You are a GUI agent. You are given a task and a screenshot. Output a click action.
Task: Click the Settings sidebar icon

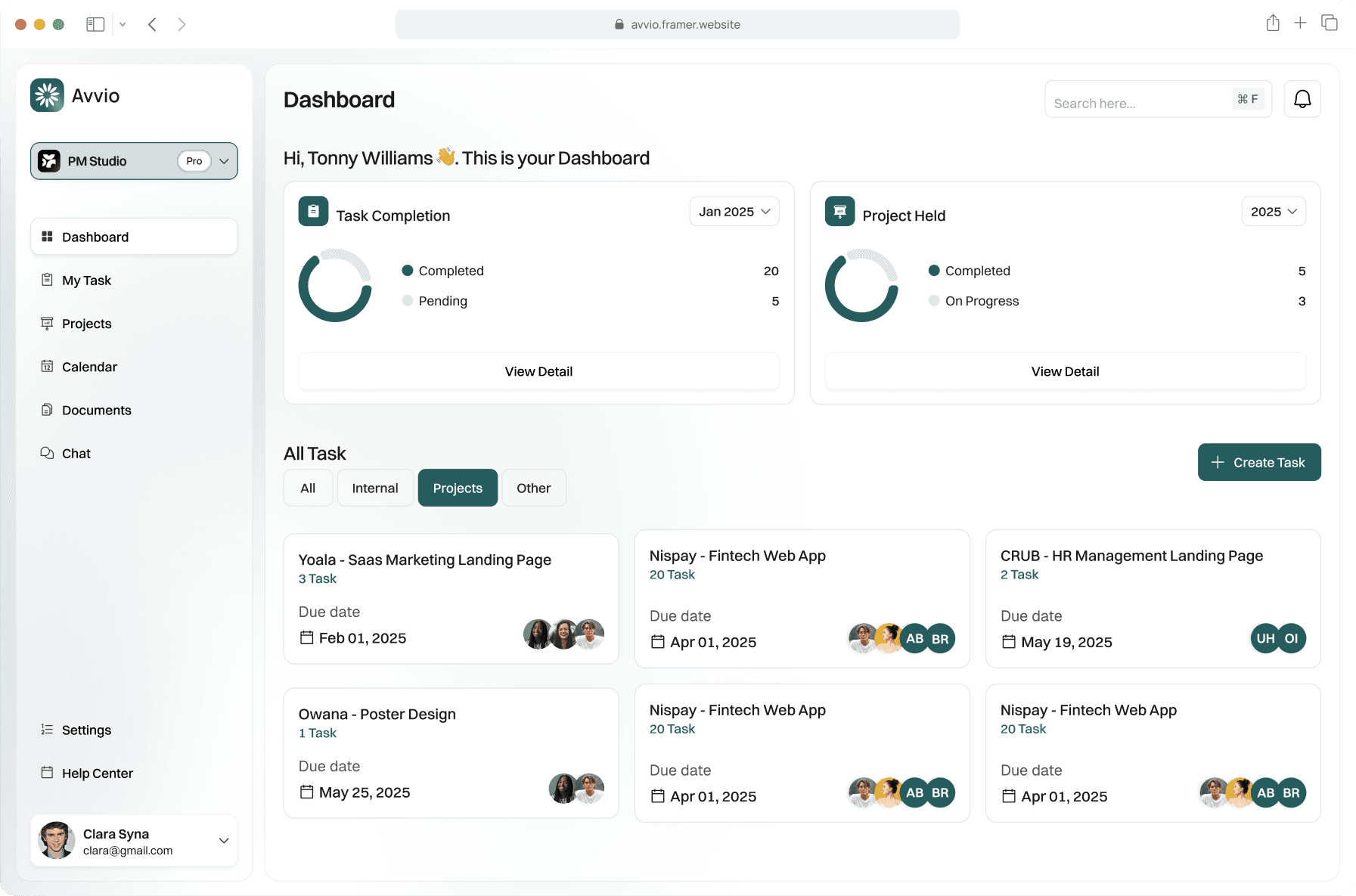click(x=47, y=730)
